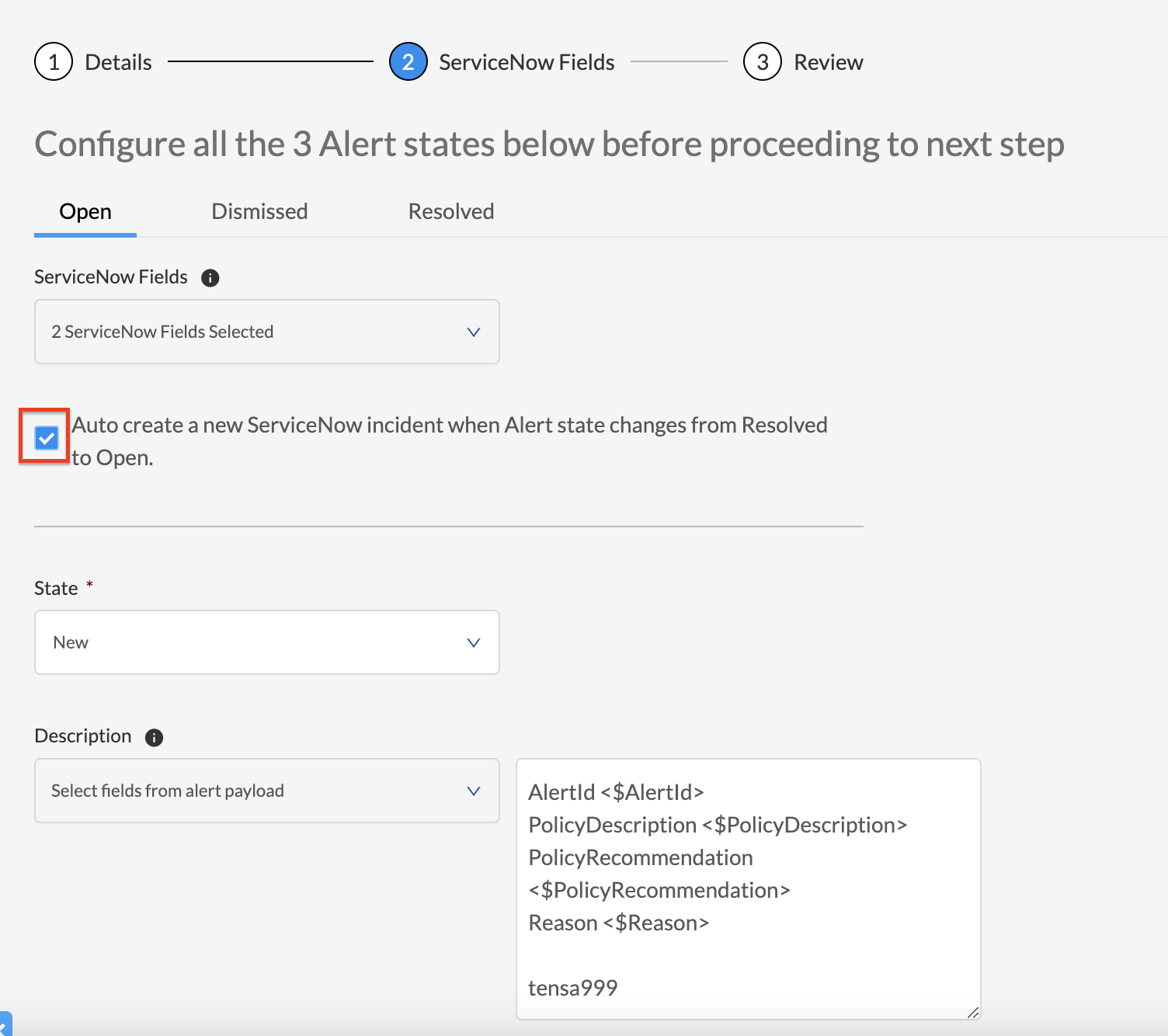Jump to the Review step label
This screenshot has height=1036, width=1168.
(828, 62)
